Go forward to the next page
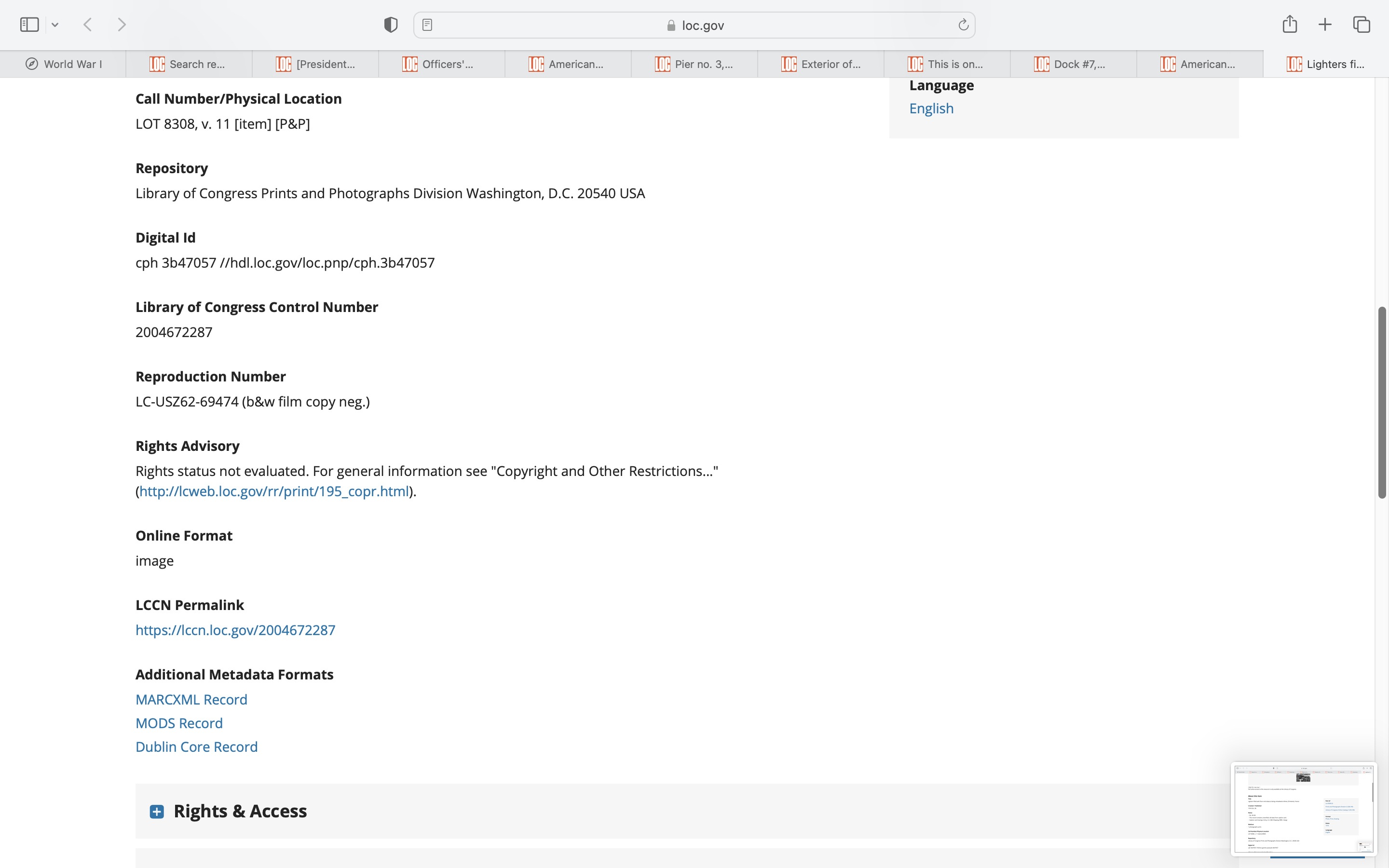Image resolution: width=1389 pixels, height=868 pixels. pyautogui.click(x=122, y=25)
